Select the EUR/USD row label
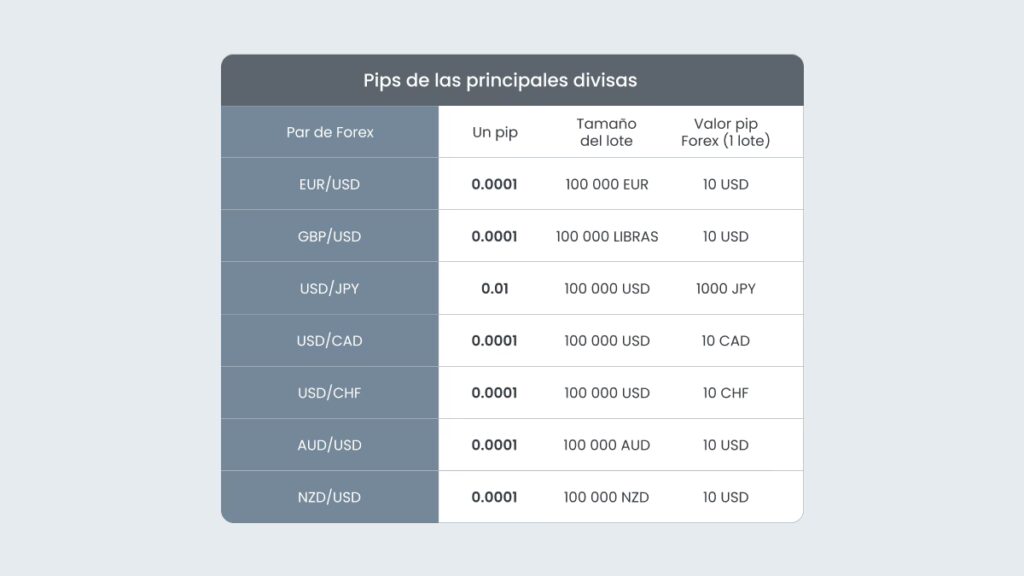1024x576 pixels. click(x=330, y=185)
